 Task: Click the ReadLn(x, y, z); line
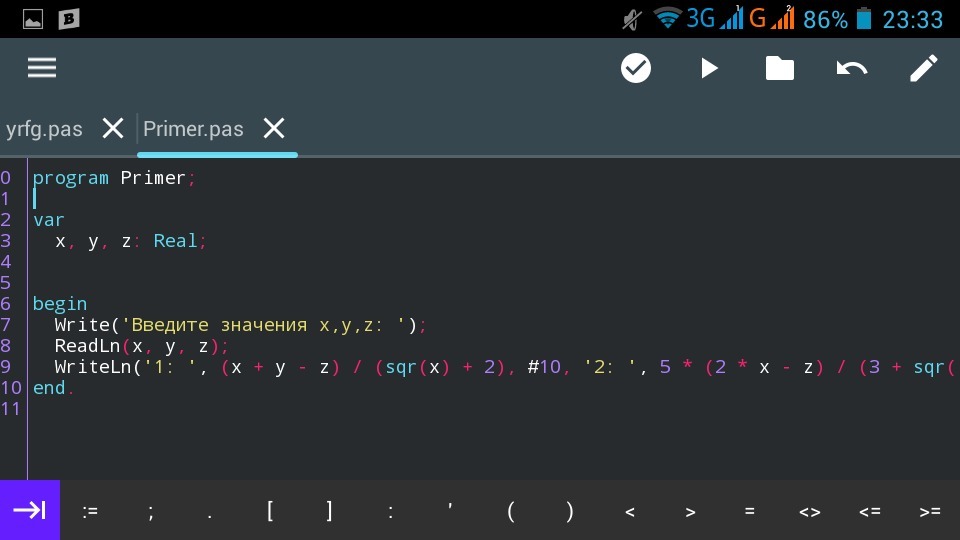tap(141, 346)
